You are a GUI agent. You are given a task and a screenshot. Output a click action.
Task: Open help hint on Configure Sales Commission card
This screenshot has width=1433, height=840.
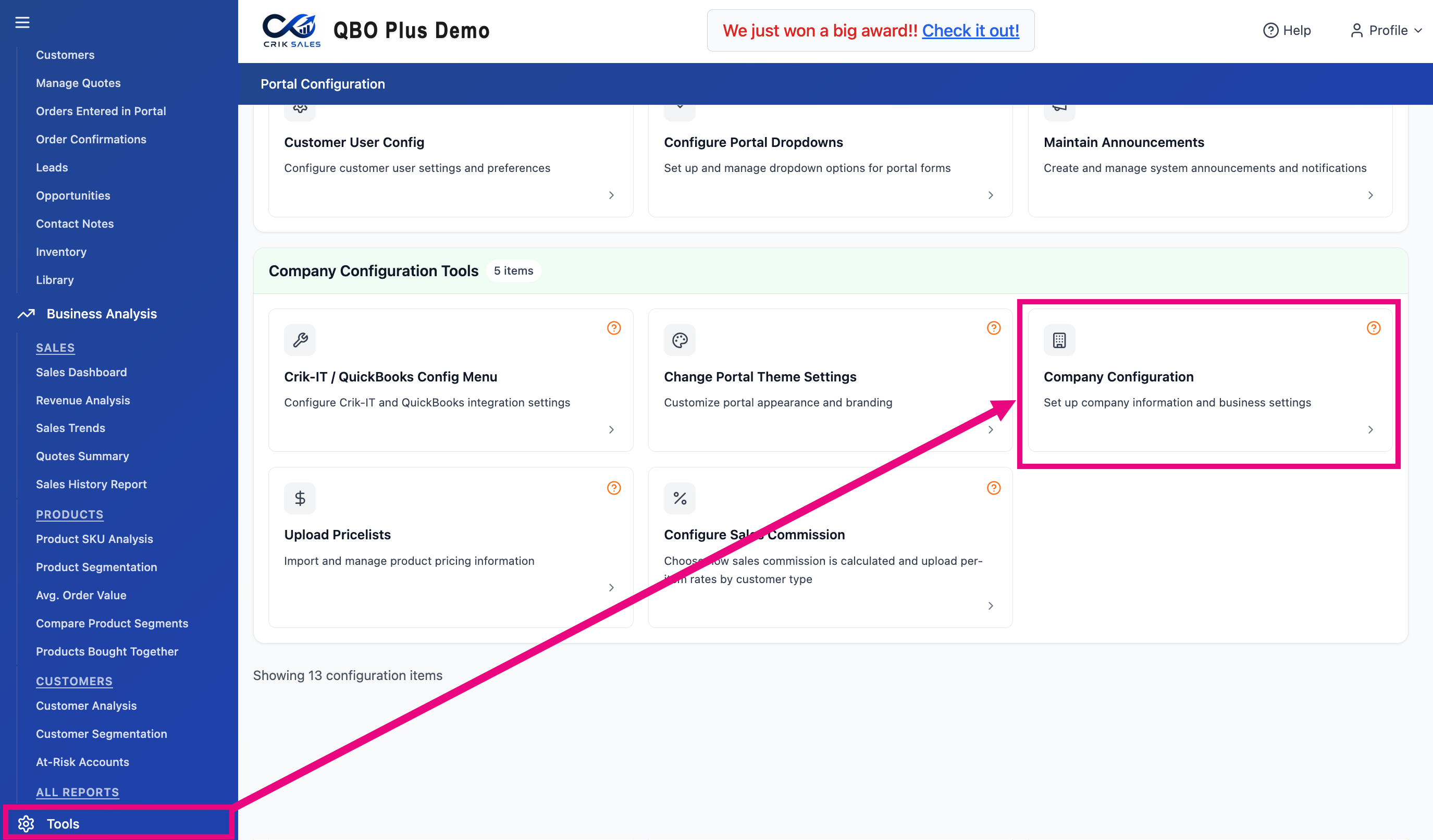[993, 488]
